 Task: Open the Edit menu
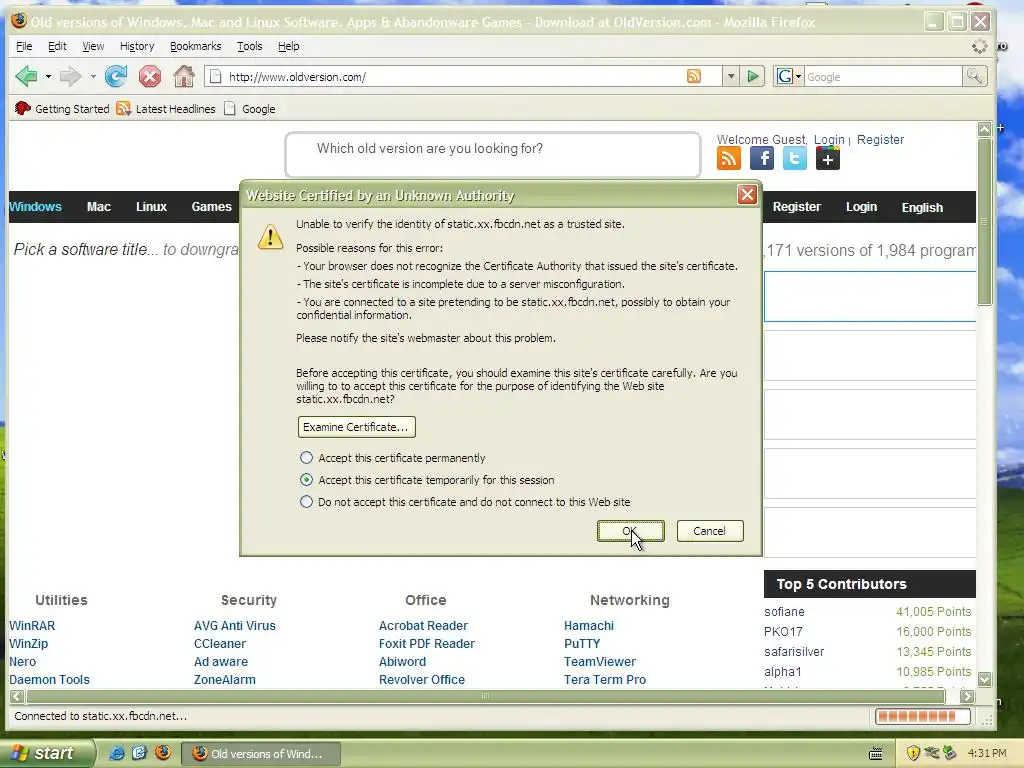[57, 46]
